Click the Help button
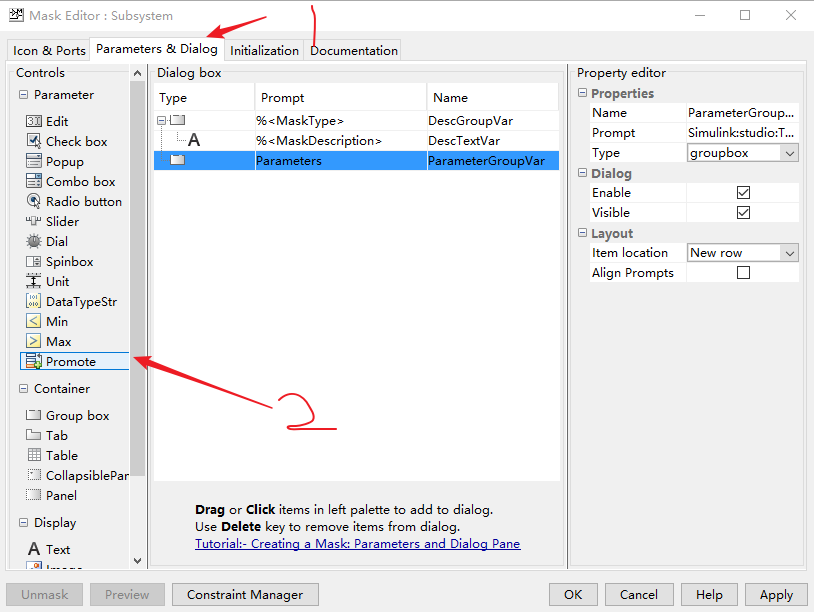814x612 pixels. pos(709,594)
